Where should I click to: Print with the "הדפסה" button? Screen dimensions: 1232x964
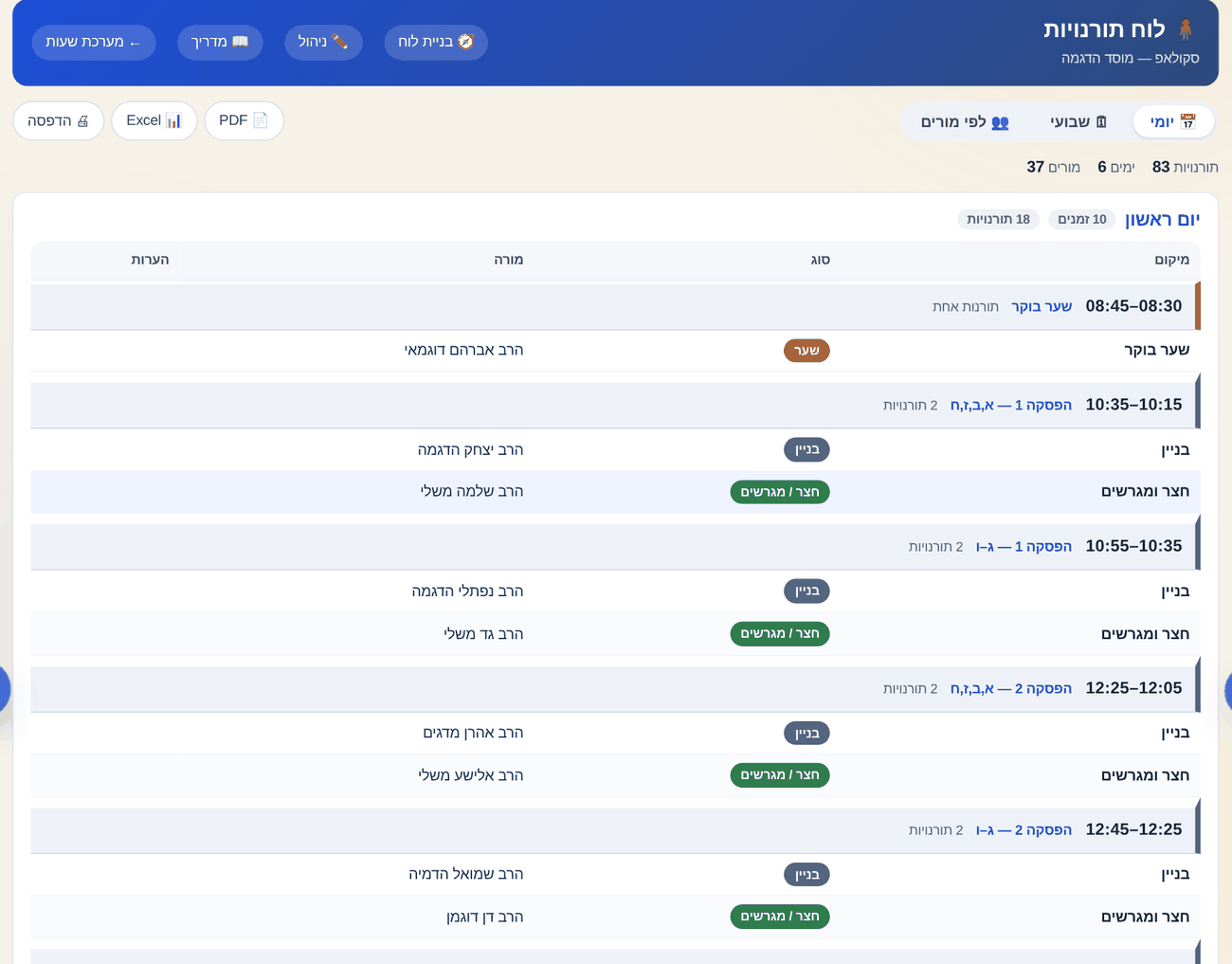point(58,120)
